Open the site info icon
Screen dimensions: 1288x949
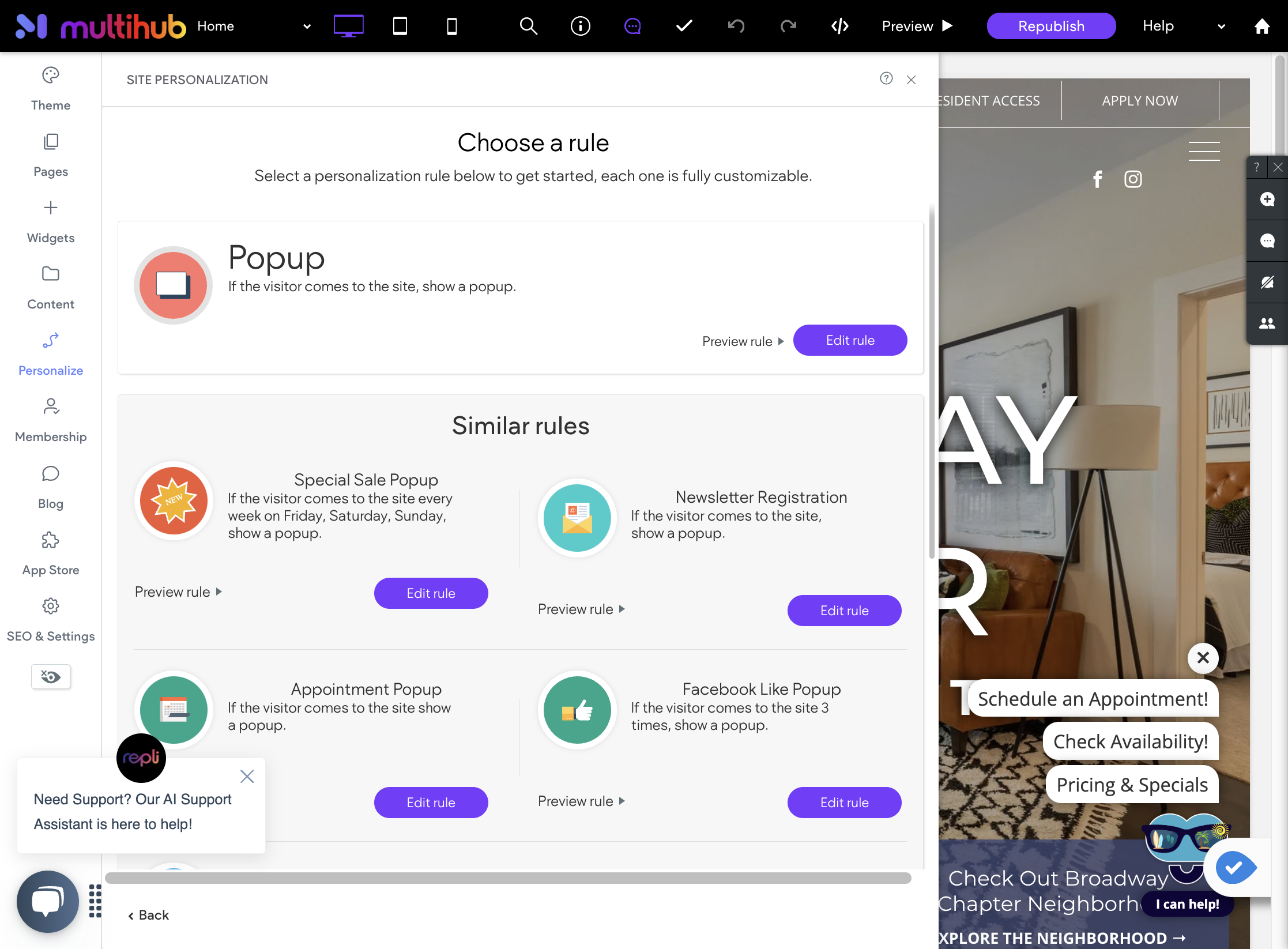(580, 26)
